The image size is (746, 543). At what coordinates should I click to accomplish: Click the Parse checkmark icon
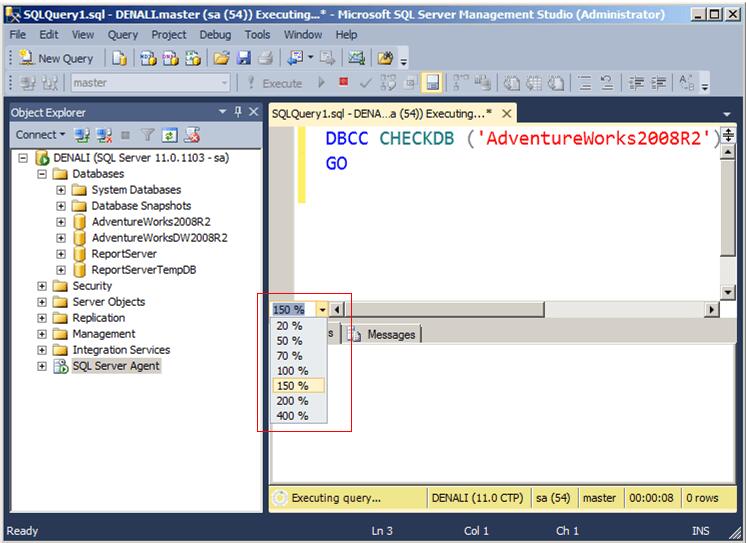click(x=365, y=83)
